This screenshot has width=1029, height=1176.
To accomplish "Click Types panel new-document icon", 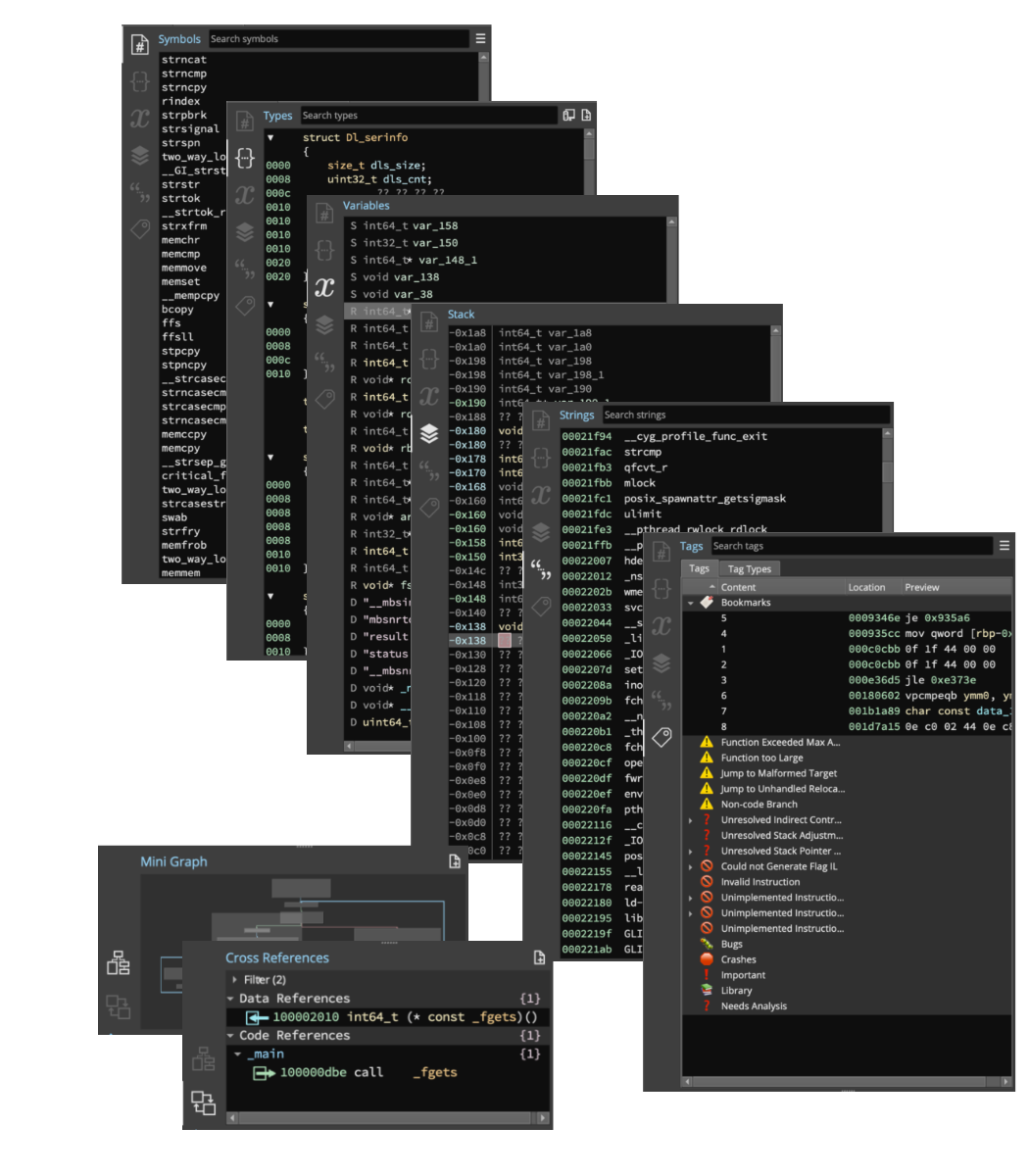I will point(586,116).
